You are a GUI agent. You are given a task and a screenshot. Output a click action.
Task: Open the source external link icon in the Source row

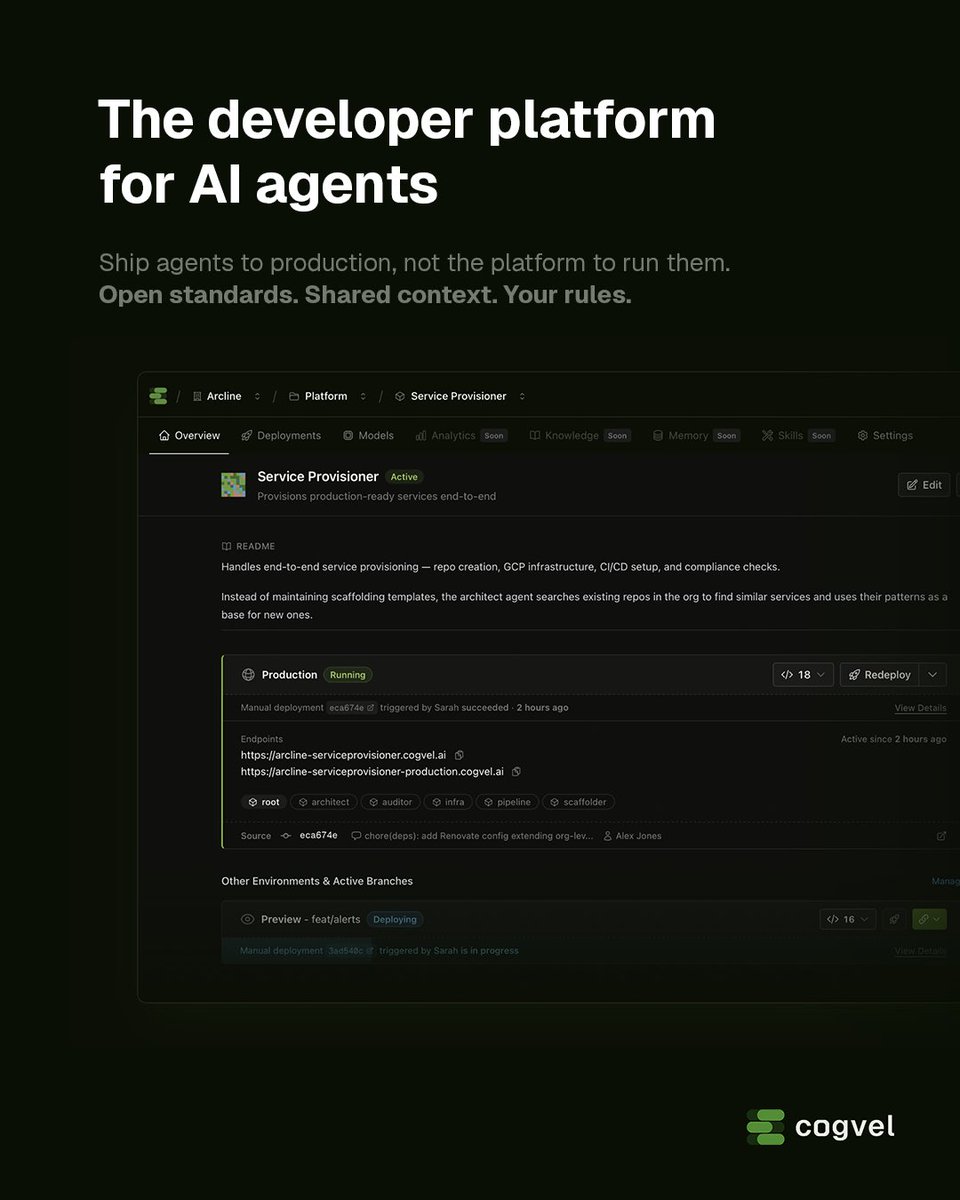pos(941,836)
